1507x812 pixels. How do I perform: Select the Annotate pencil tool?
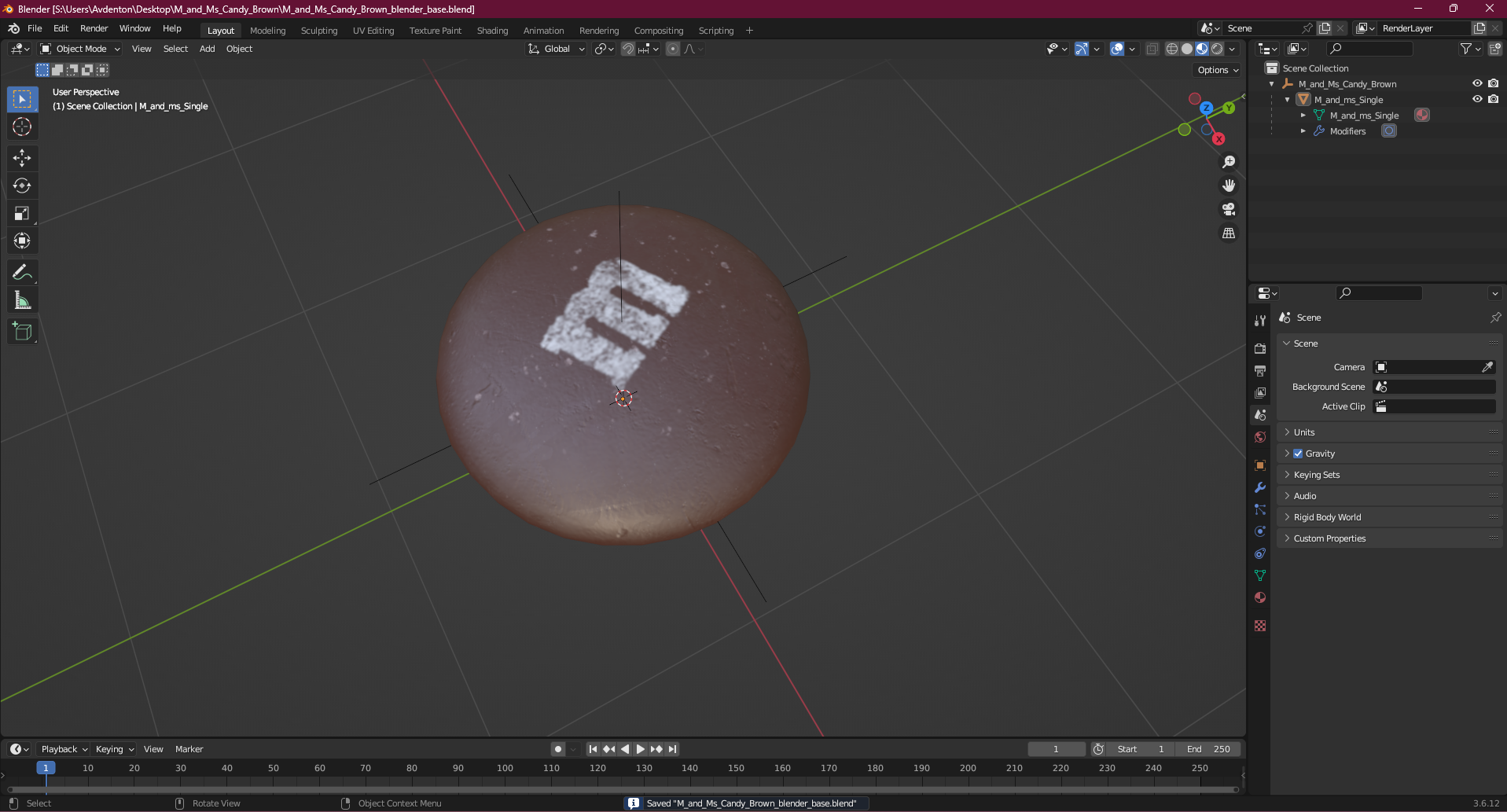[22, 273]
